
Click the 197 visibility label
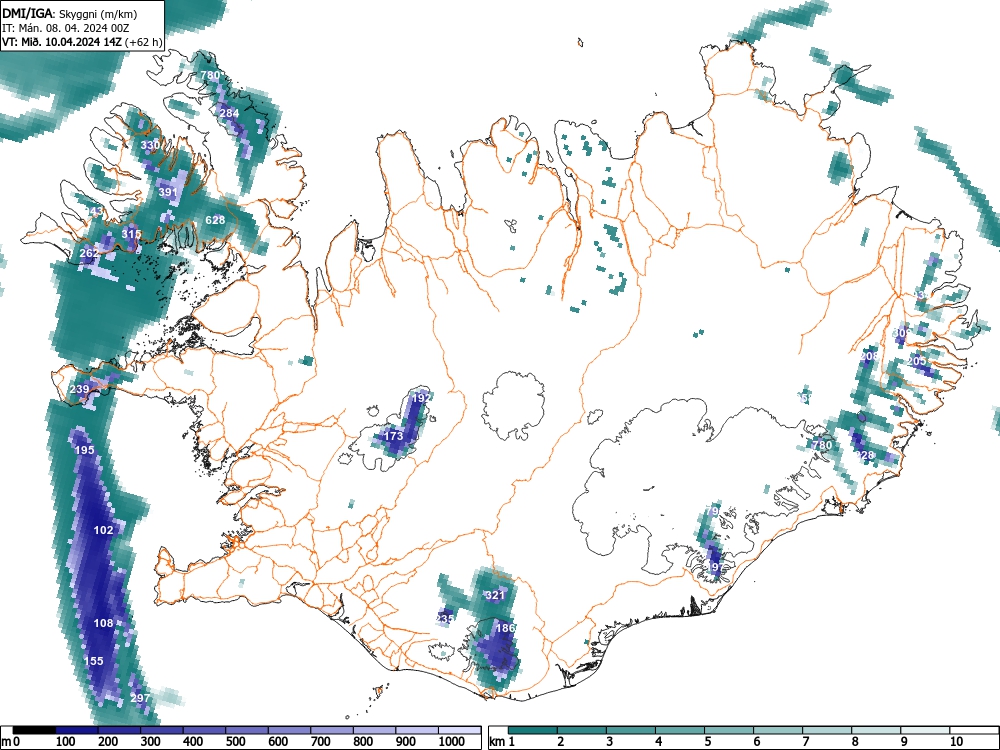[x=716, y=566]
